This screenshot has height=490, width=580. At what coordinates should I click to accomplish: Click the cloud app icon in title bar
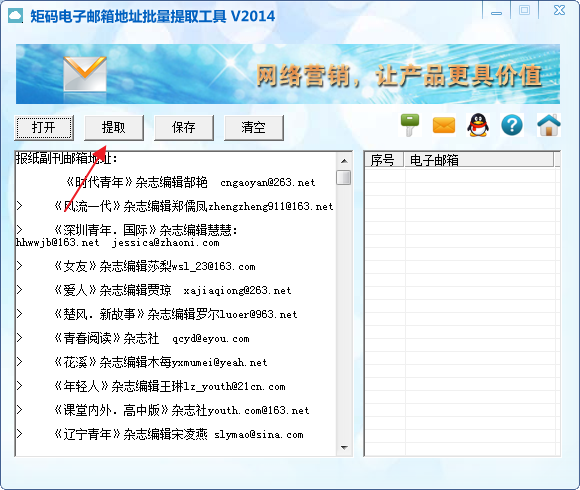tap(16, 16)
